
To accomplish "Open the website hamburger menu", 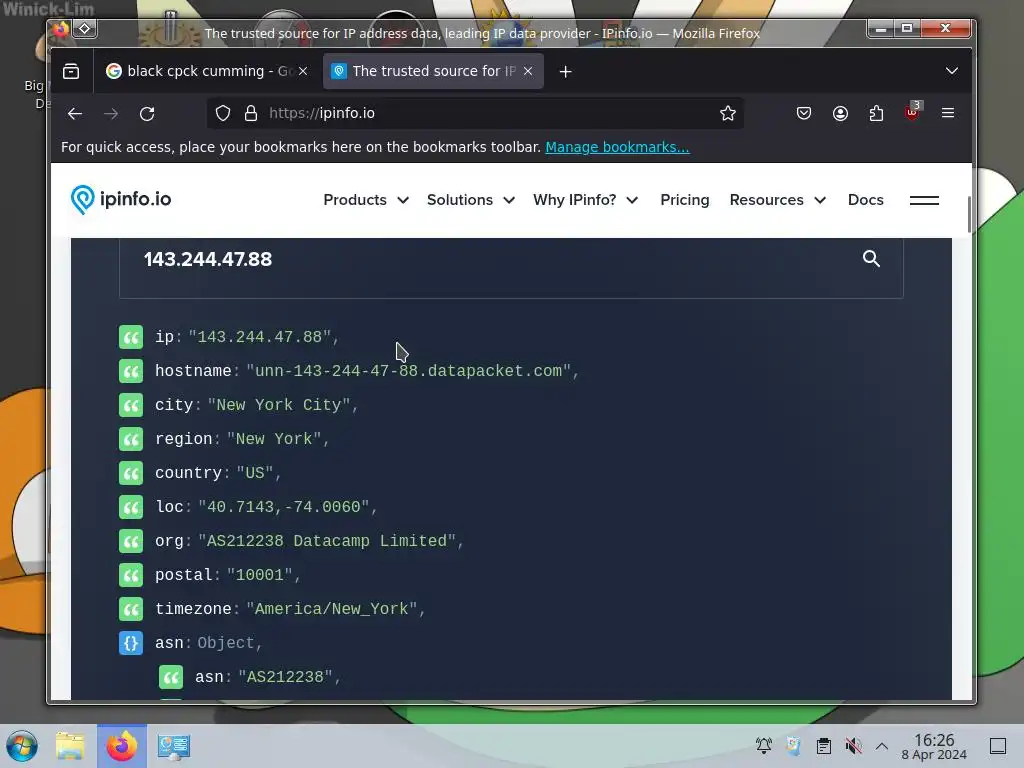I will pos(924,200).
